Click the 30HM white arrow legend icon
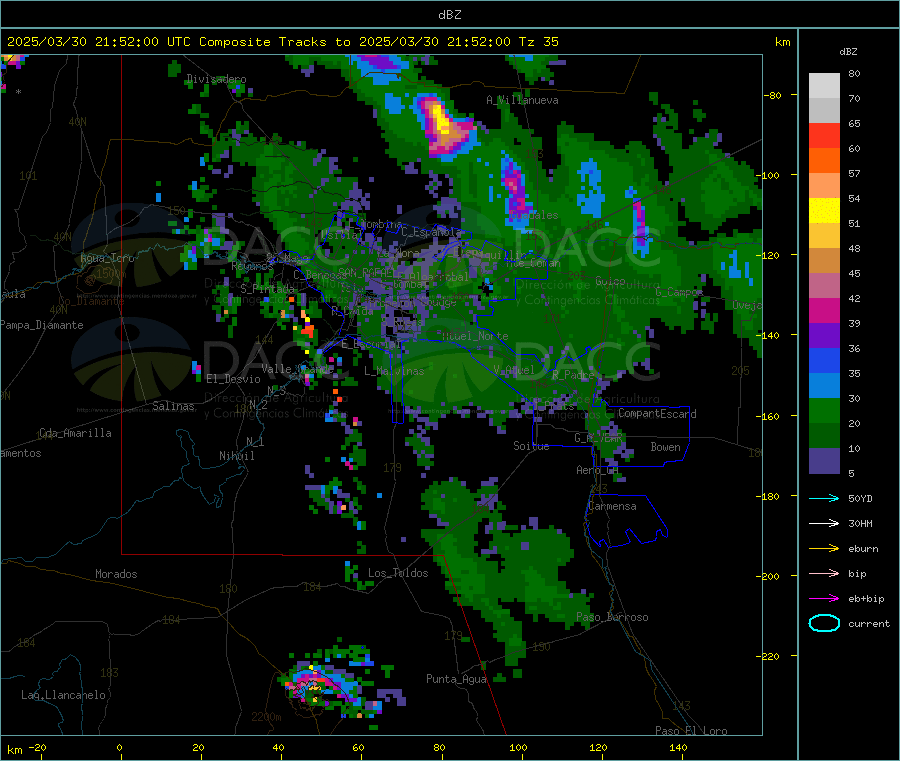The height and width of the screenshot is (761, 900). point(824,523)
